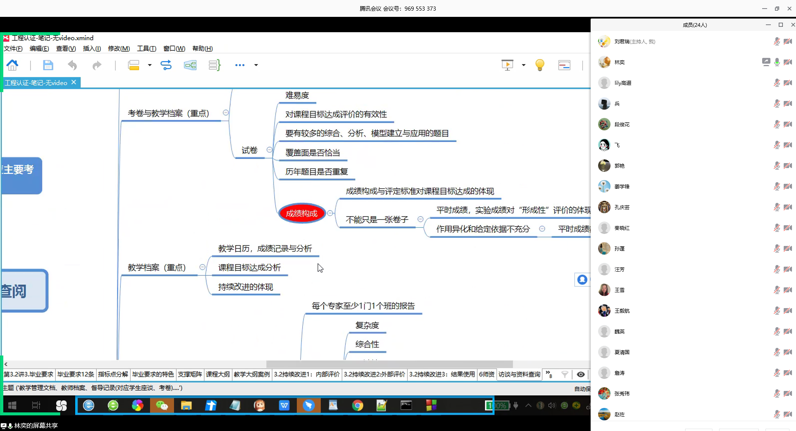
Task: Open Chrome from the Windows taskbar
Action: click(x=357, y=406)
